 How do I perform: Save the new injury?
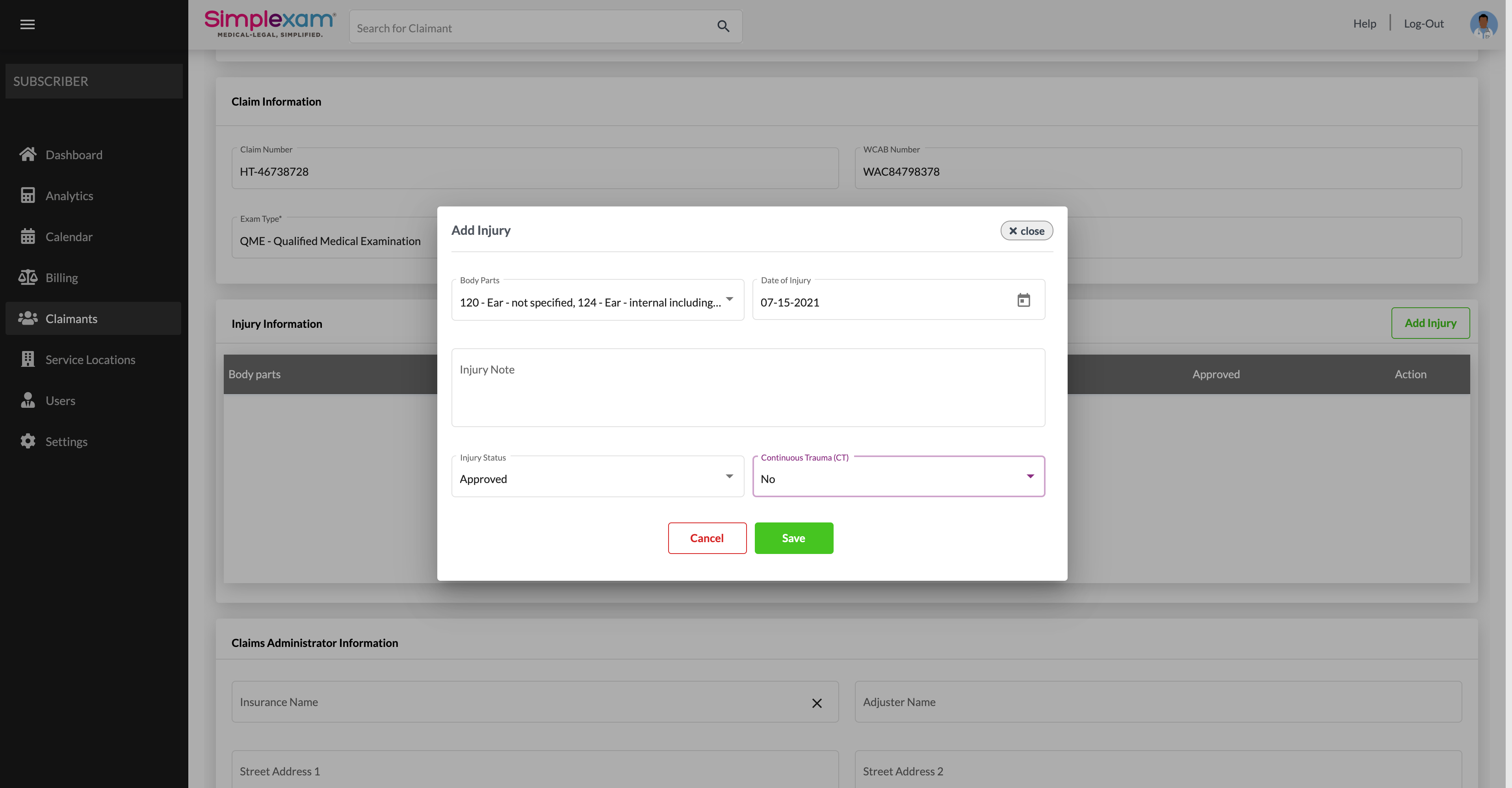[793, 538]
